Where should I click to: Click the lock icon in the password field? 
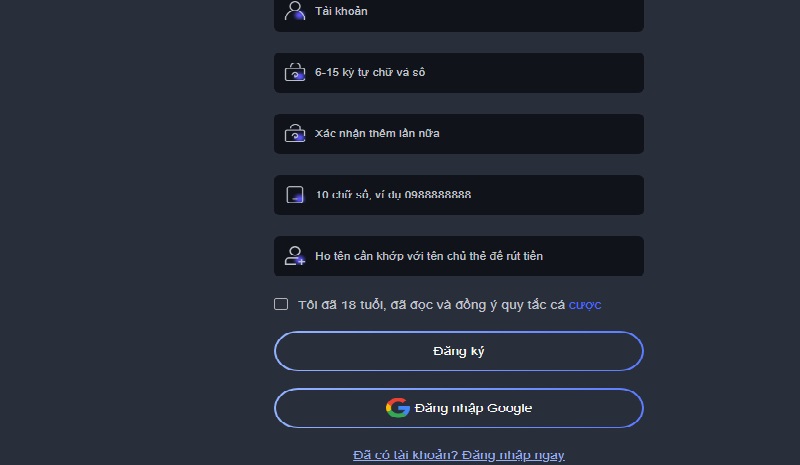coord(294,72)
